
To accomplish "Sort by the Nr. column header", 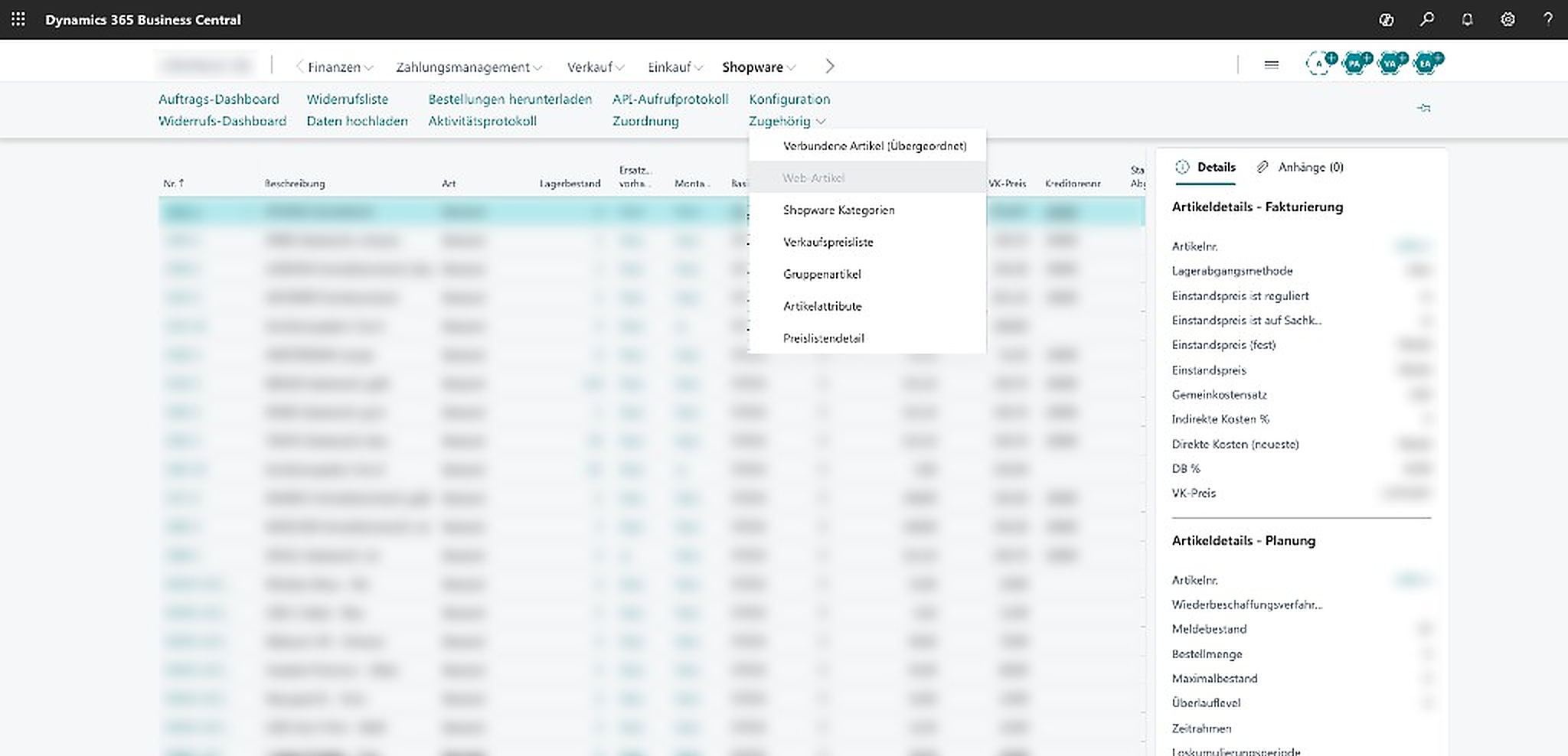I will pyautogui.click(x=174, y=184).
